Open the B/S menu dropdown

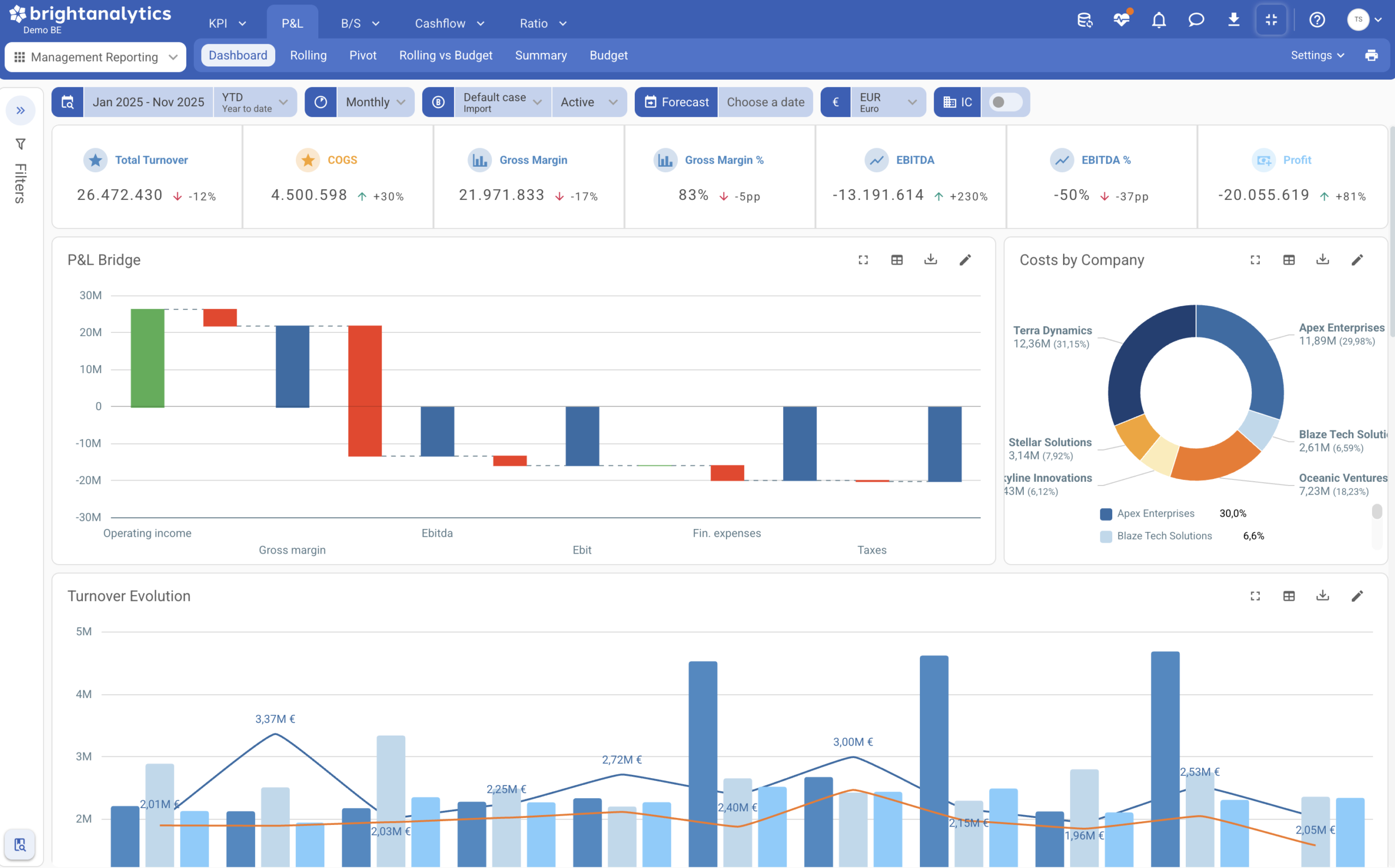point(360,23)
